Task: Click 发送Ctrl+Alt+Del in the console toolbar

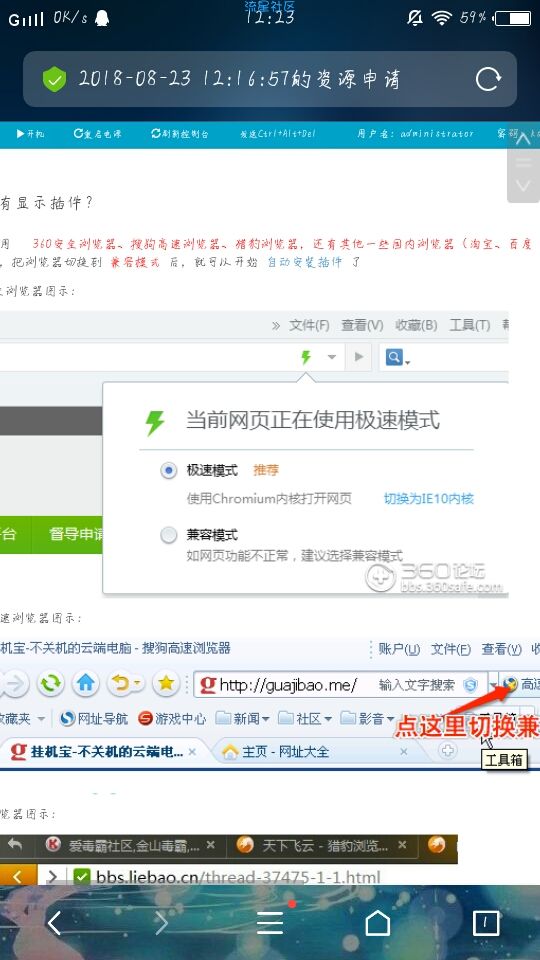Action: tap(277, 133)
